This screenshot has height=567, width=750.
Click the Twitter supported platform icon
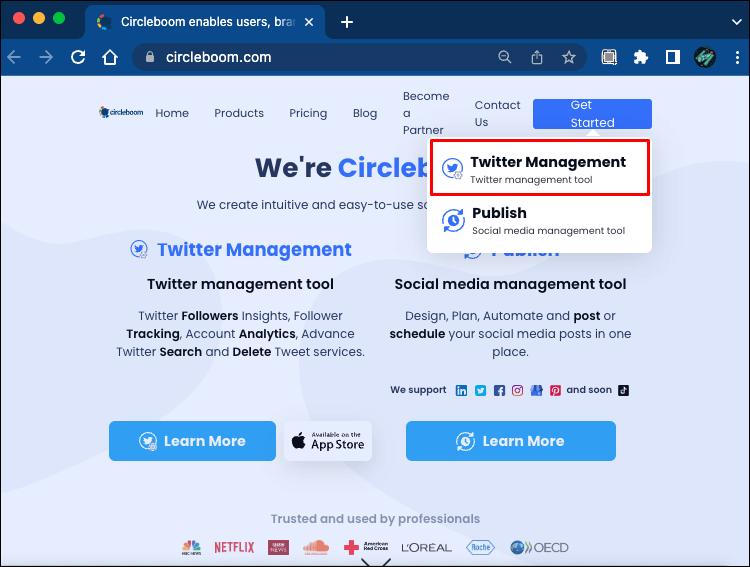(480, 390)
